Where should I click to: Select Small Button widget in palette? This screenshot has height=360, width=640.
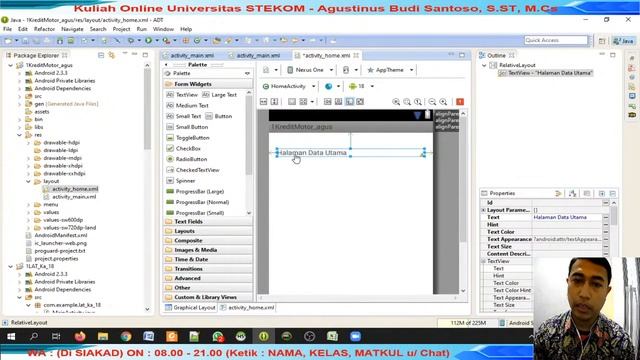(x=188, y=127)
